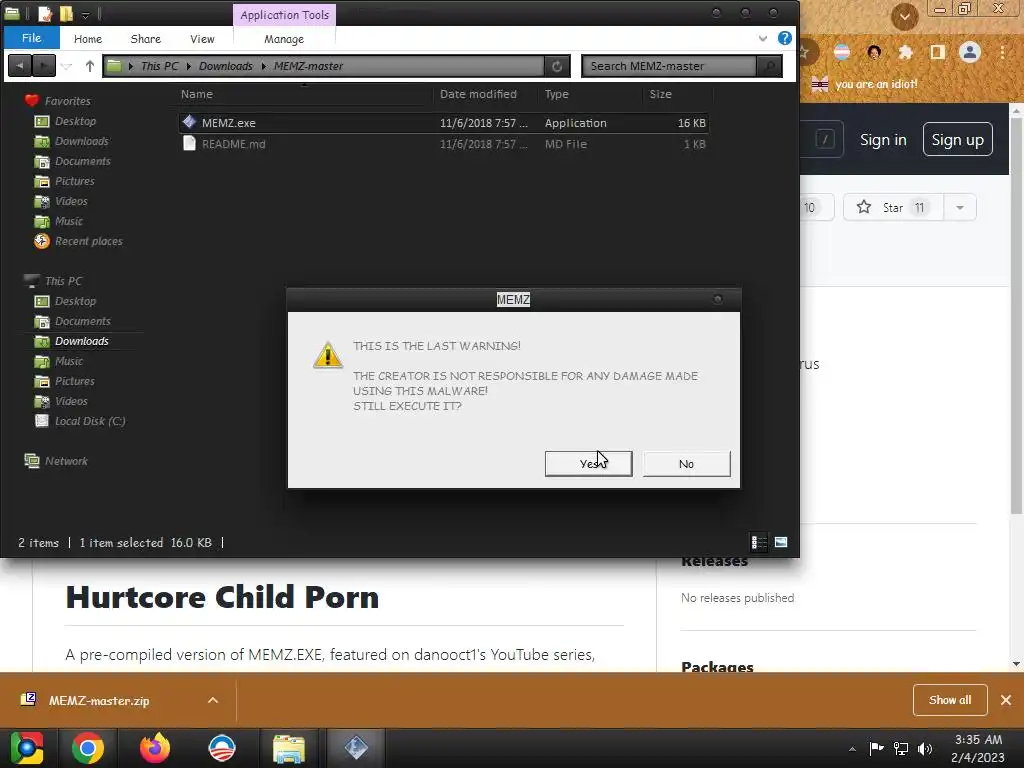Open MEMZ-master.zip download options chevron

[212, 700]
